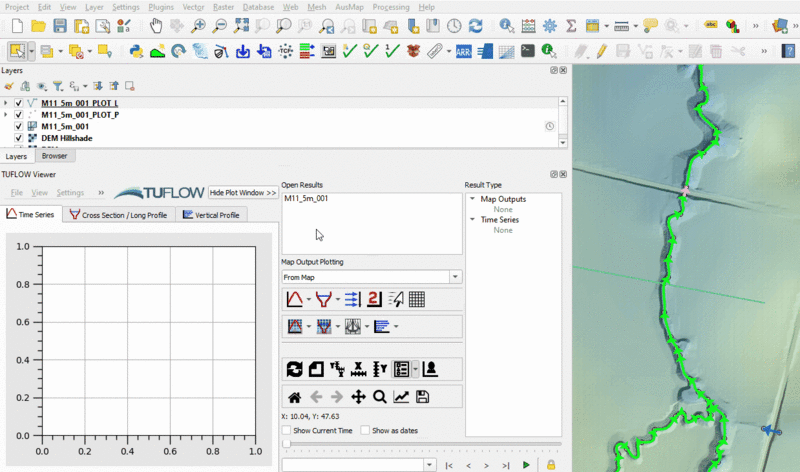Click the ARR toolbar icon
This screenshot has height=472, width=800.
click(464, 50)
